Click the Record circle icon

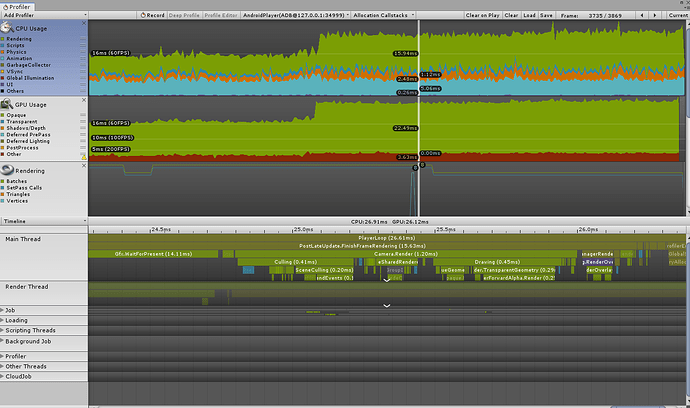pos(143,15)
